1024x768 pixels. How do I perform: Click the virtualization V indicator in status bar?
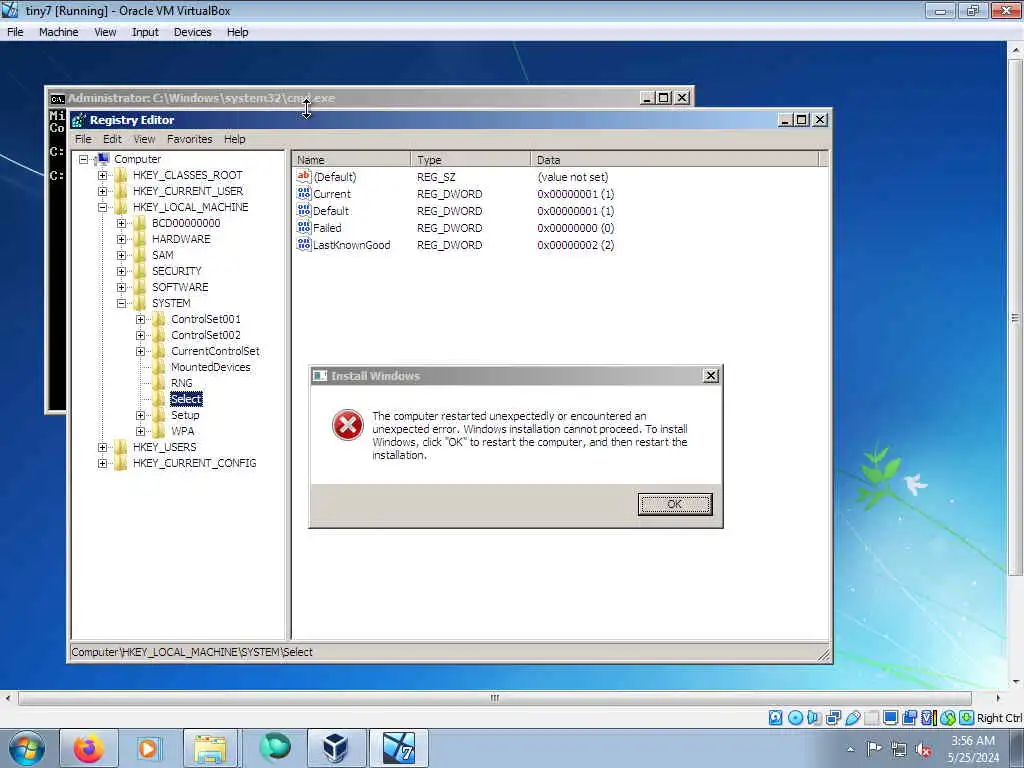click(928, 718)
